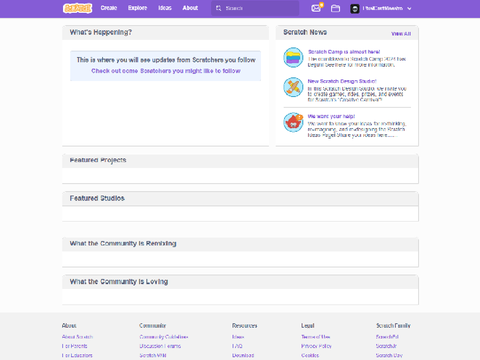Open the Explore menu item
The width and height of the screenshot is (480, 360).
(x=137, y=8)
